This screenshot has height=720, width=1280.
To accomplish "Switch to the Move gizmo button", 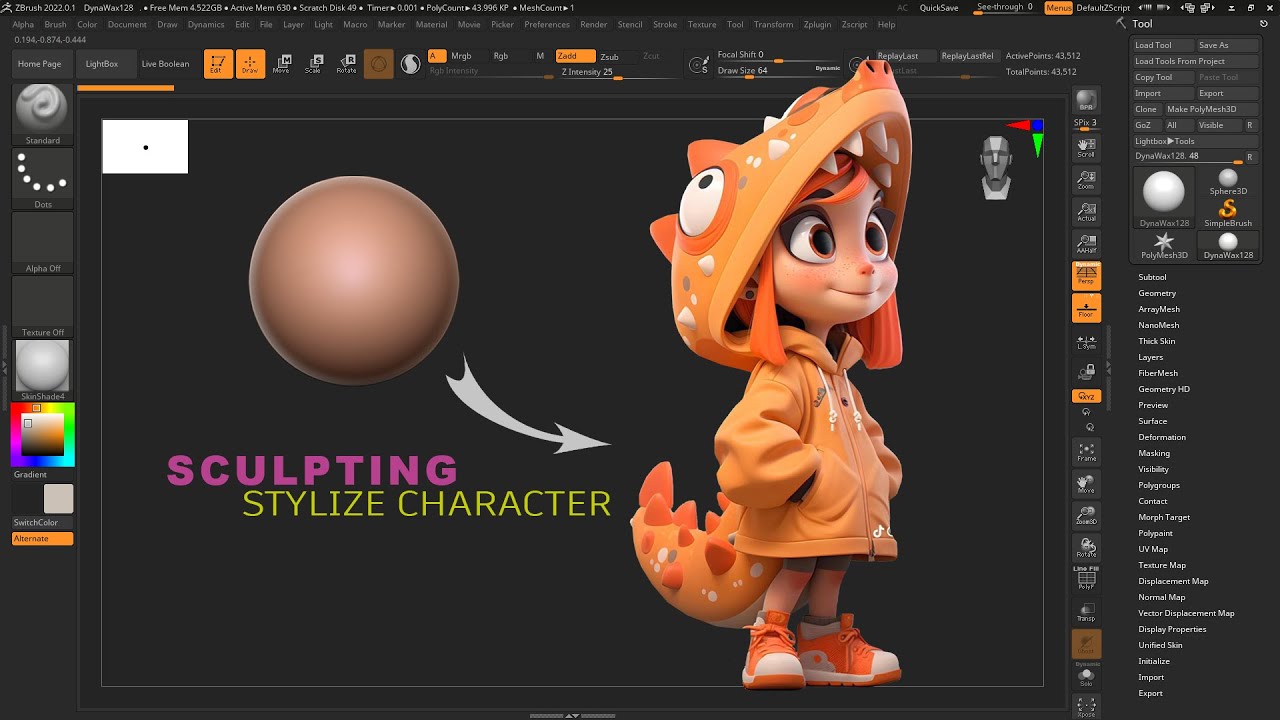I will pos(282,64).
